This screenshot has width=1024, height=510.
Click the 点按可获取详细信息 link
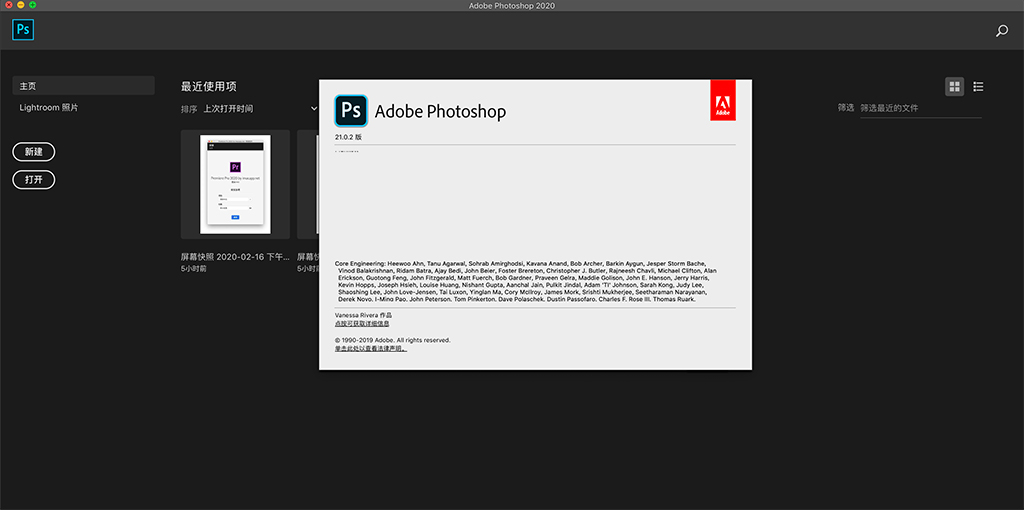coord(362,323)
